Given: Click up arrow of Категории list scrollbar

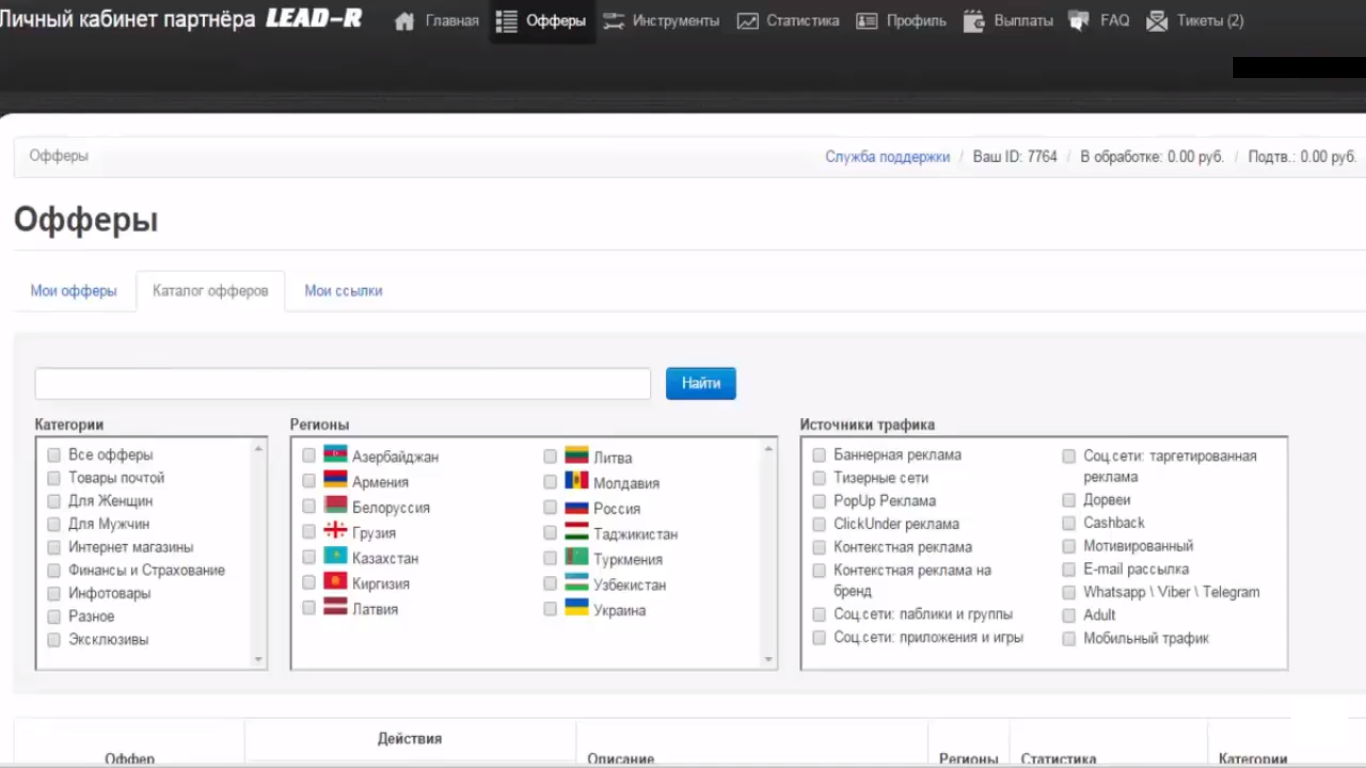Looking at the screenshot, I should pyautogui.click(x=258, y=449).
